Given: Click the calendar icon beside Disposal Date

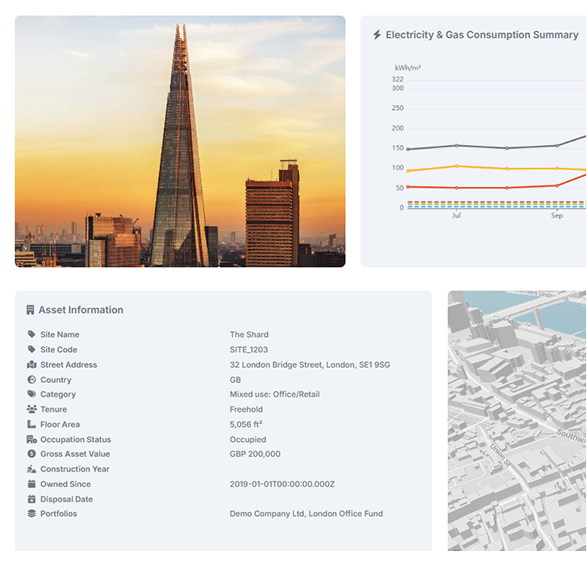Looking at the screenshot, I should tap(31, 499).
